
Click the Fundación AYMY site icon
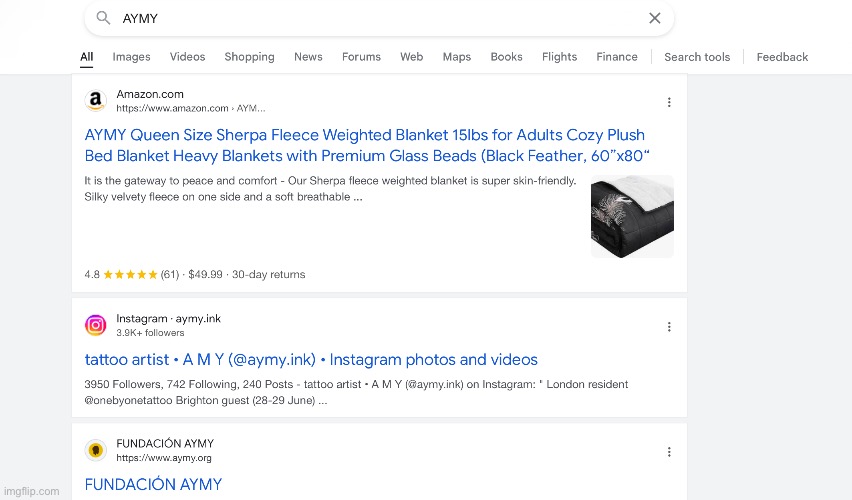coord(96,450)
